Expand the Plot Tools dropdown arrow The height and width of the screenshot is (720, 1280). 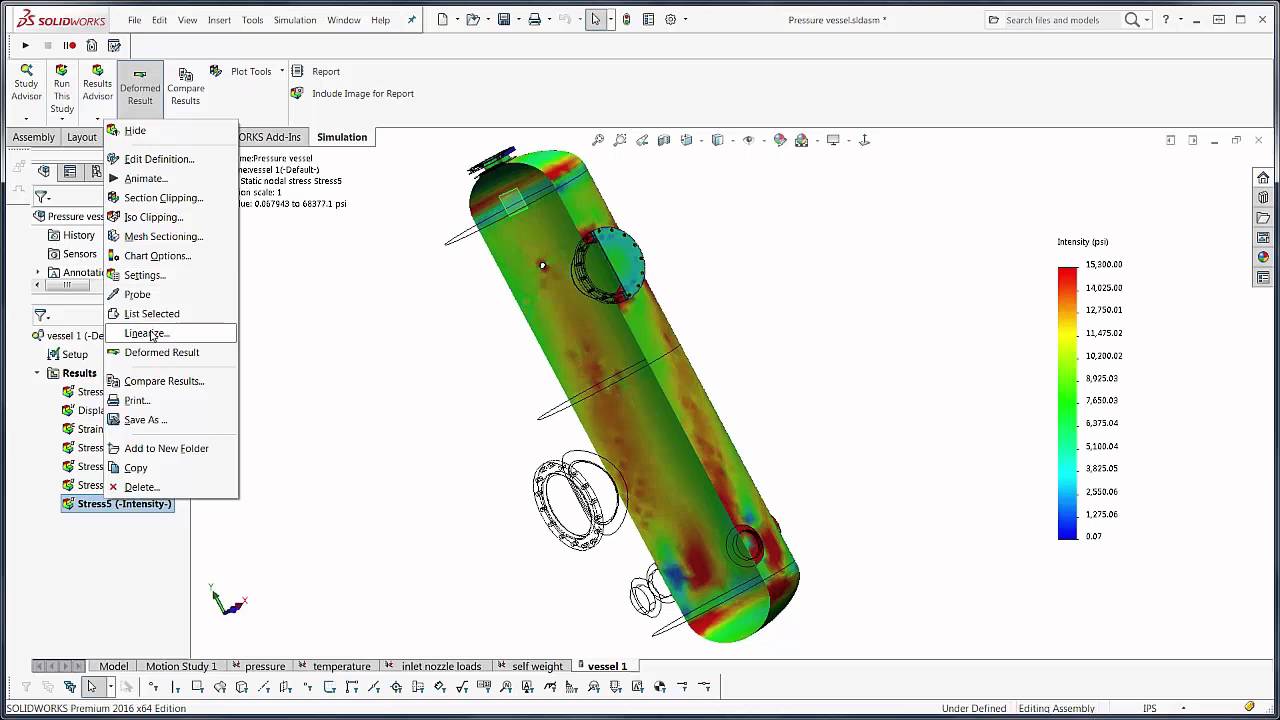(282, 71)
